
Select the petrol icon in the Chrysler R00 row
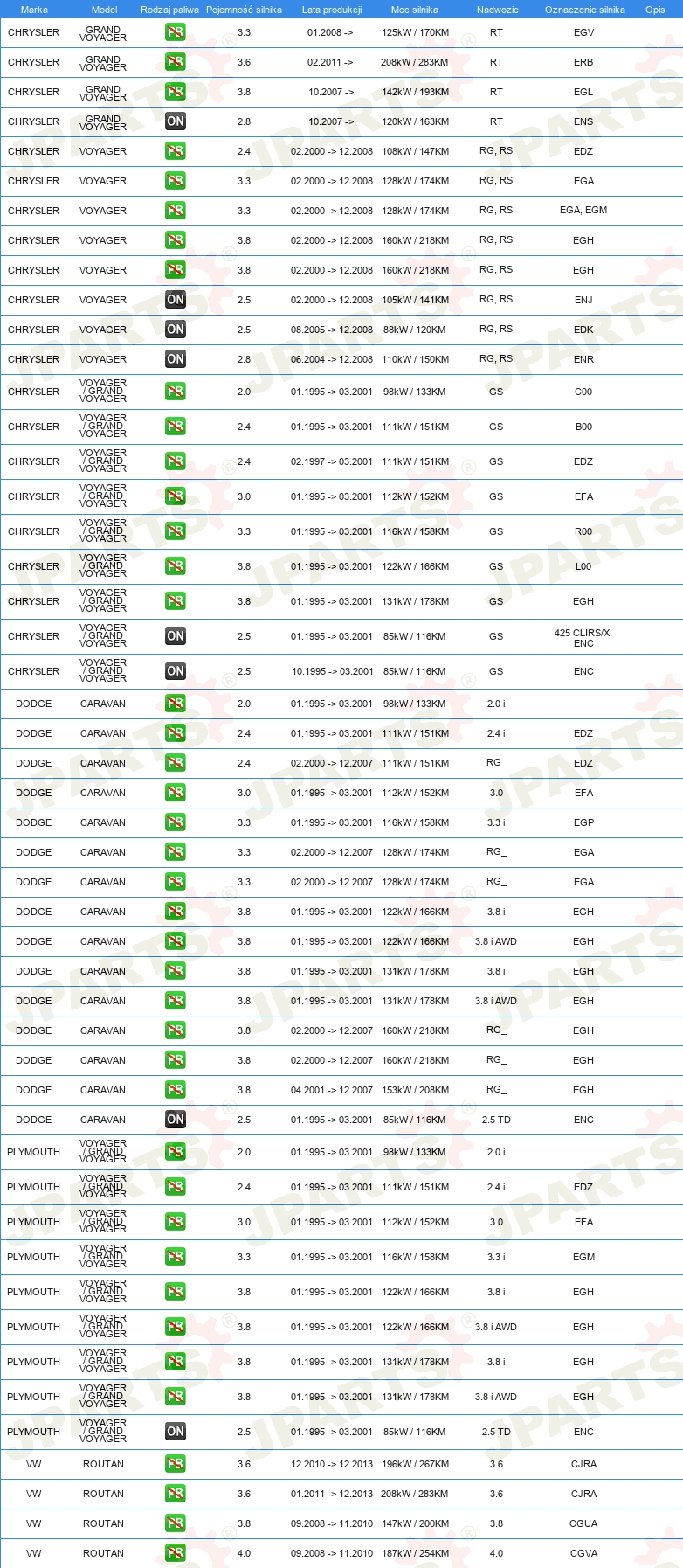176,531
